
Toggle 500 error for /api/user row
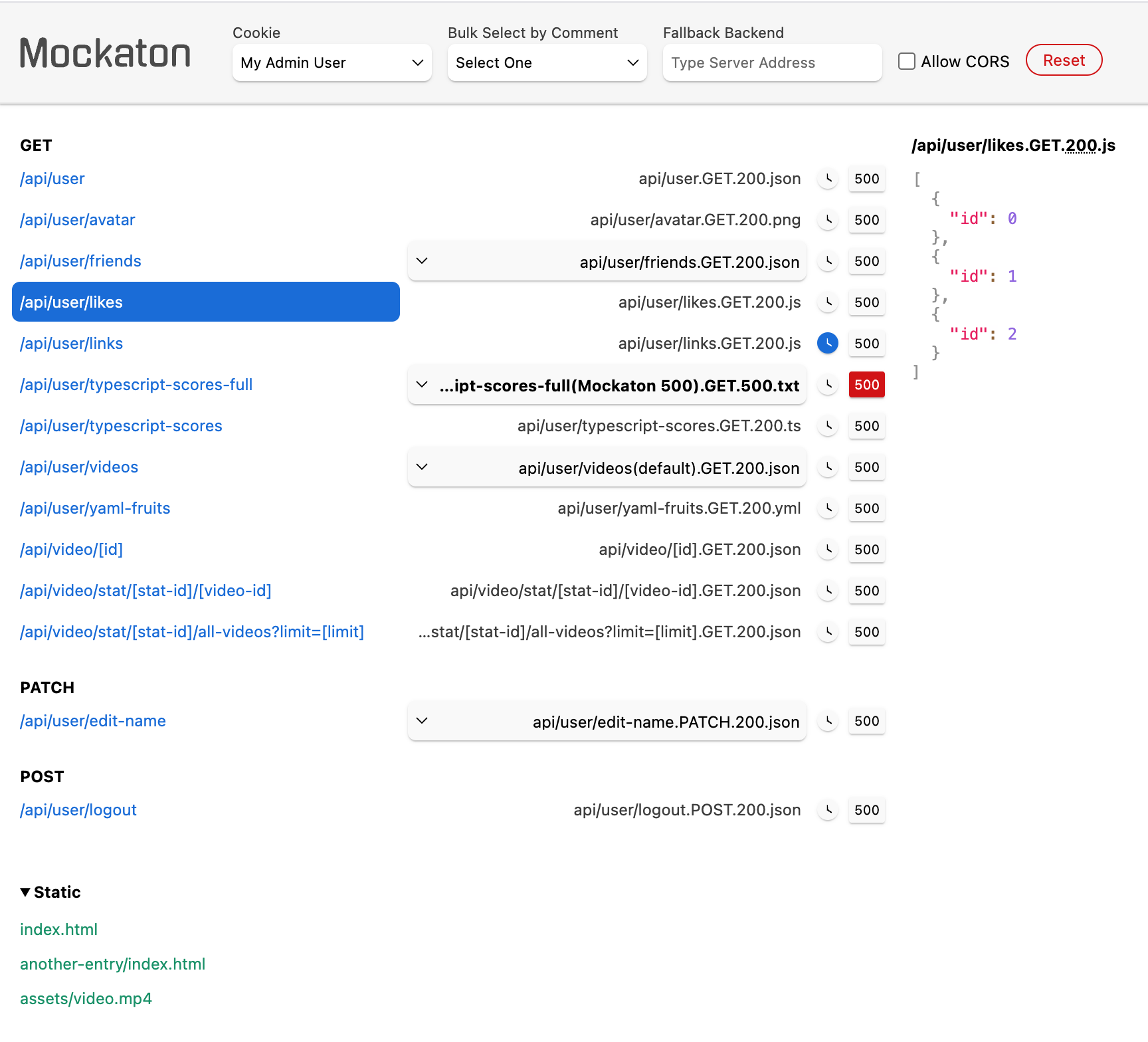pyautogui.click(x=867, y=179)
